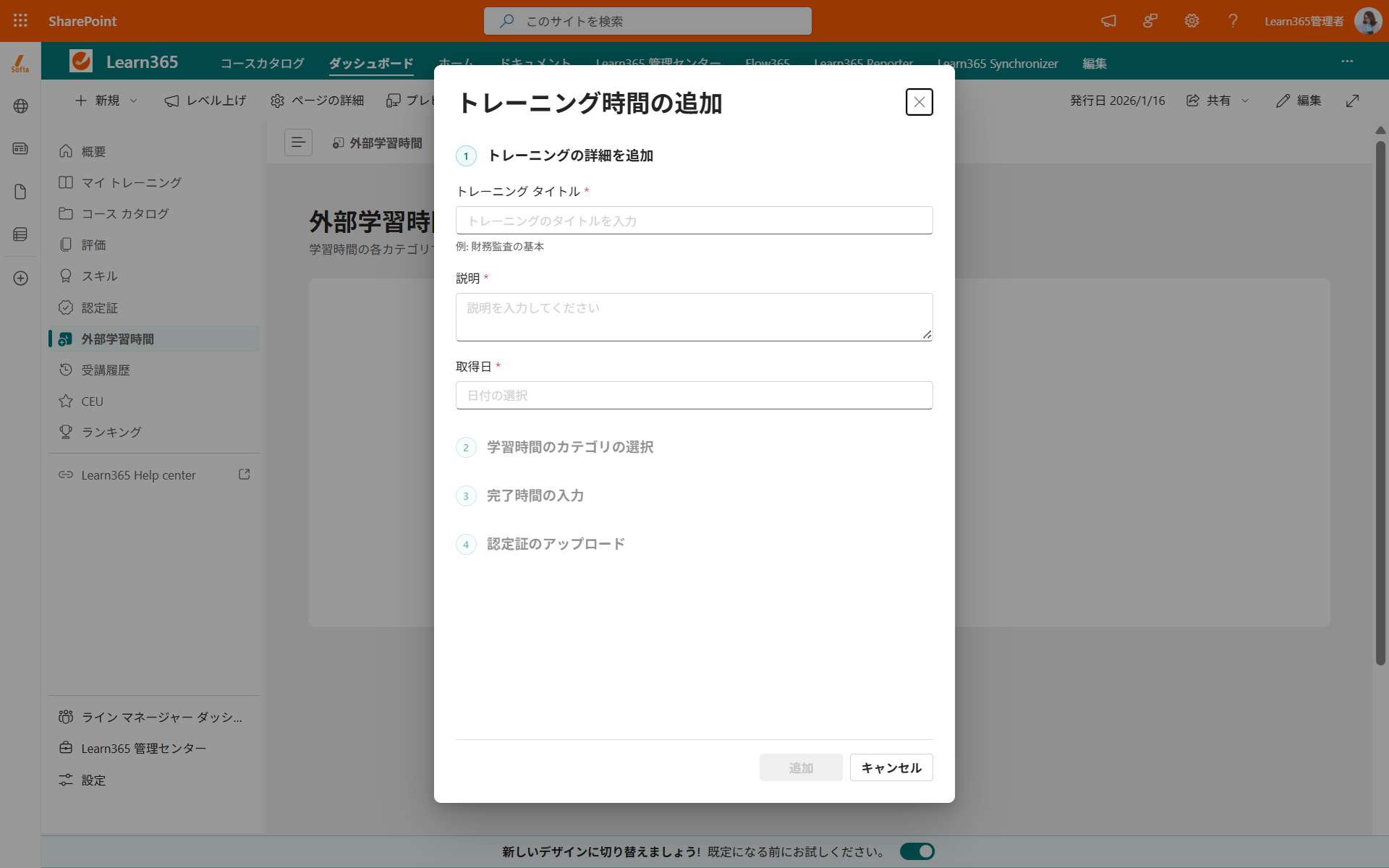
Task: Open the globe sites icon in app bar
Action: pos(20,106)
